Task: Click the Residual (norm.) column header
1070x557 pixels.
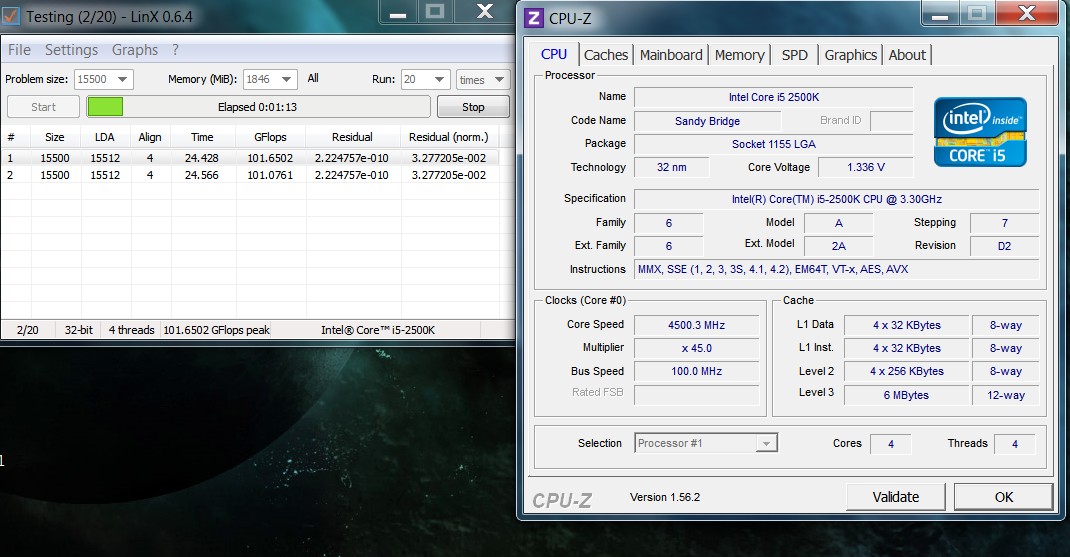Action: click(x=449, y=137)
